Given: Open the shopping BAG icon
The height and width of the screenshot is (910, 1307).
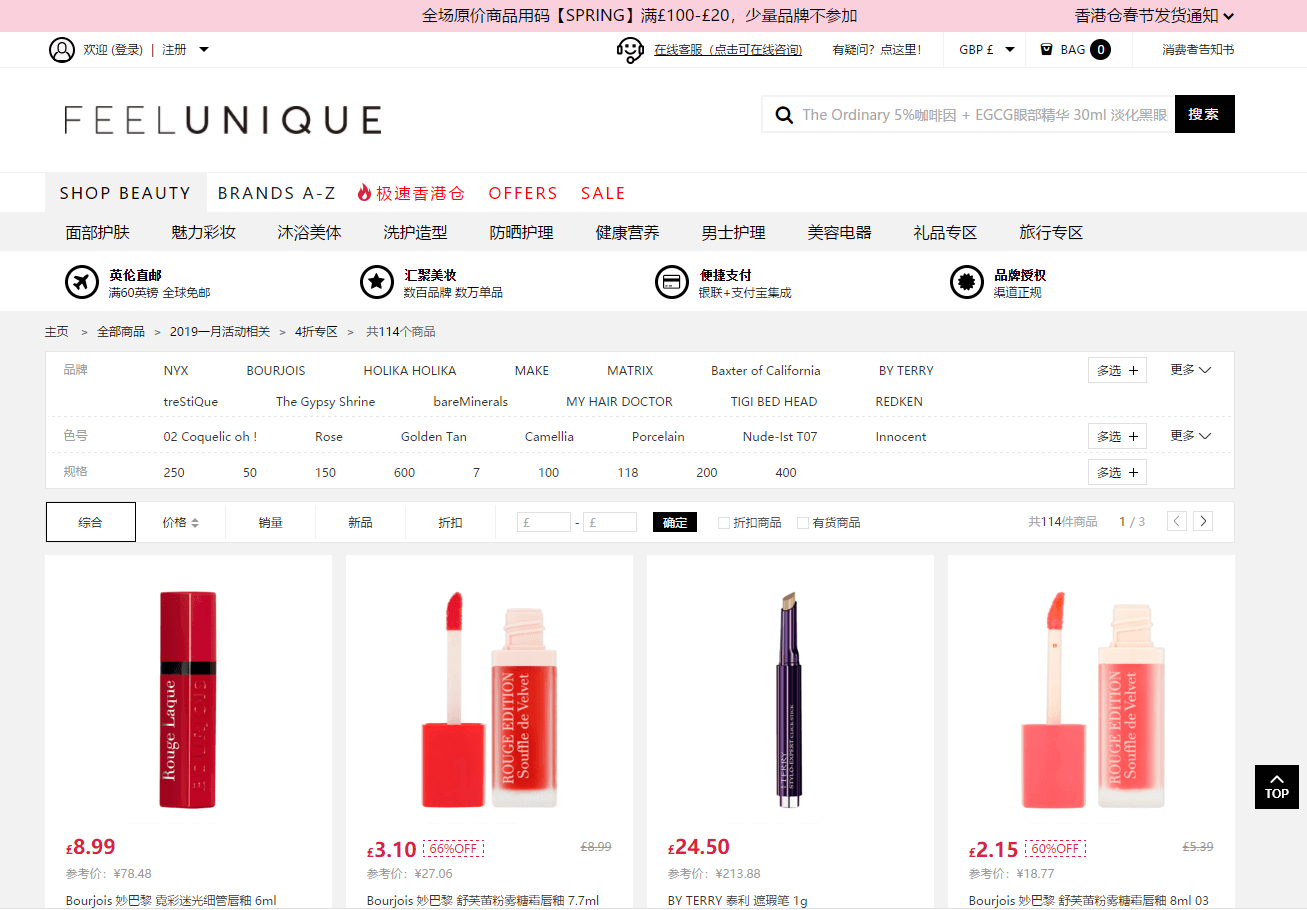Looking at the screenshot, I should pyautogui.click(x=1046, y=49).
